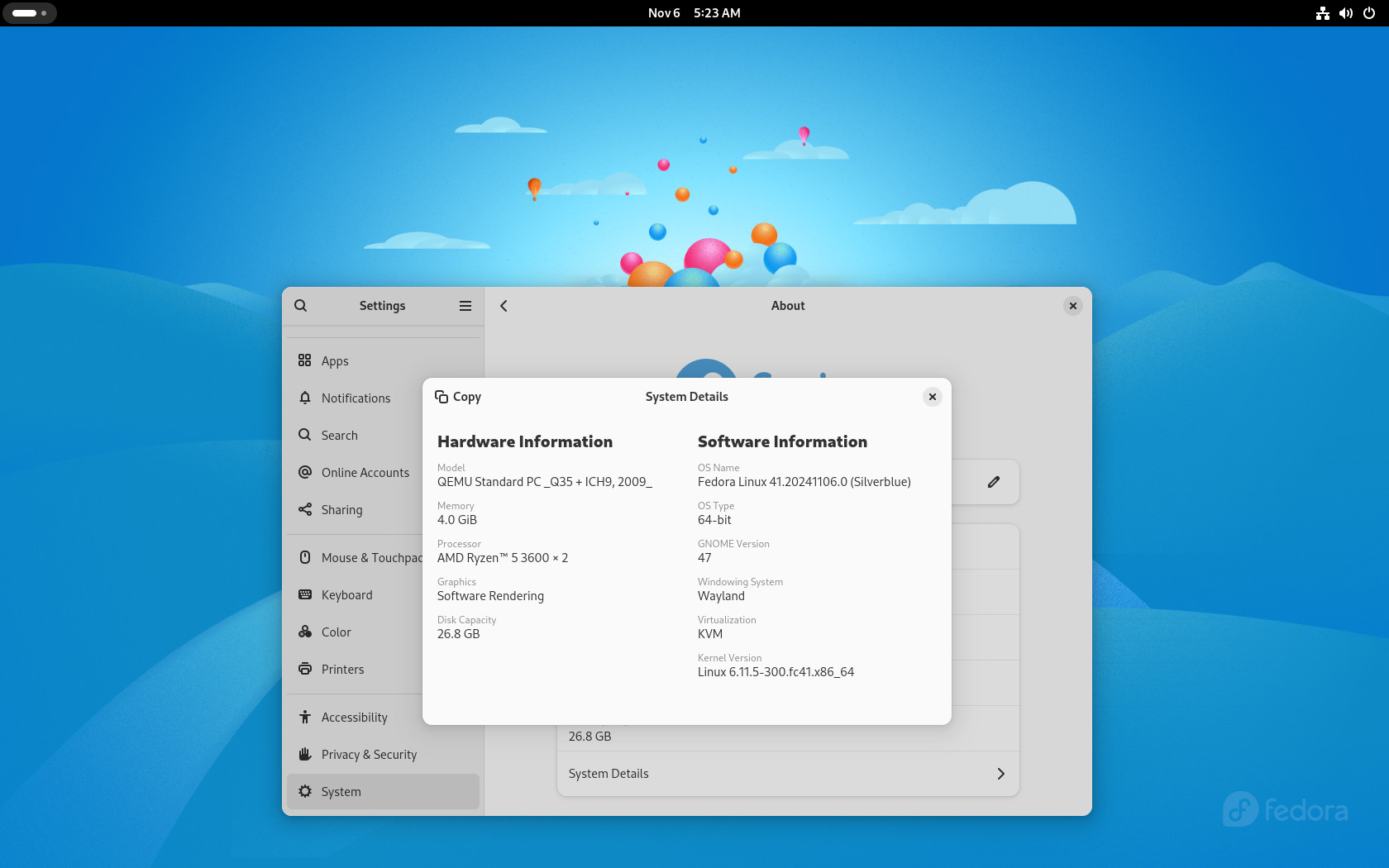Close the System Details dialog
1389x868 pixels.
click(933, 397)
